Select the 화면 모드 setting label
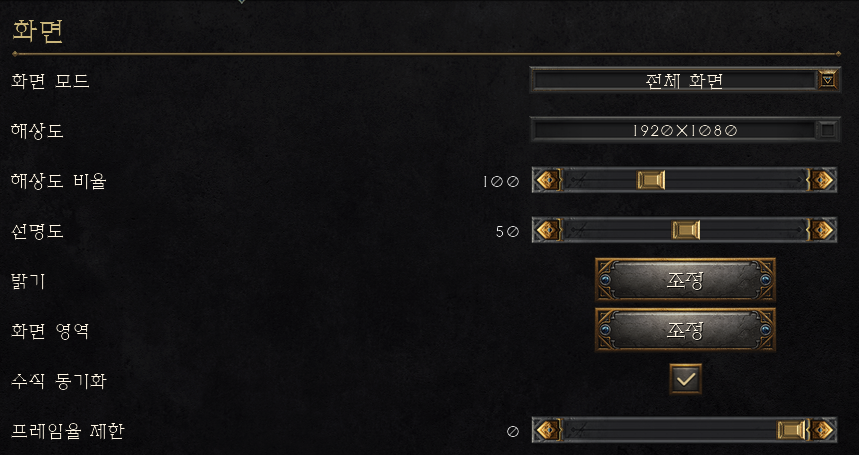The image size is (859, 455). click(x=50, y=81)
